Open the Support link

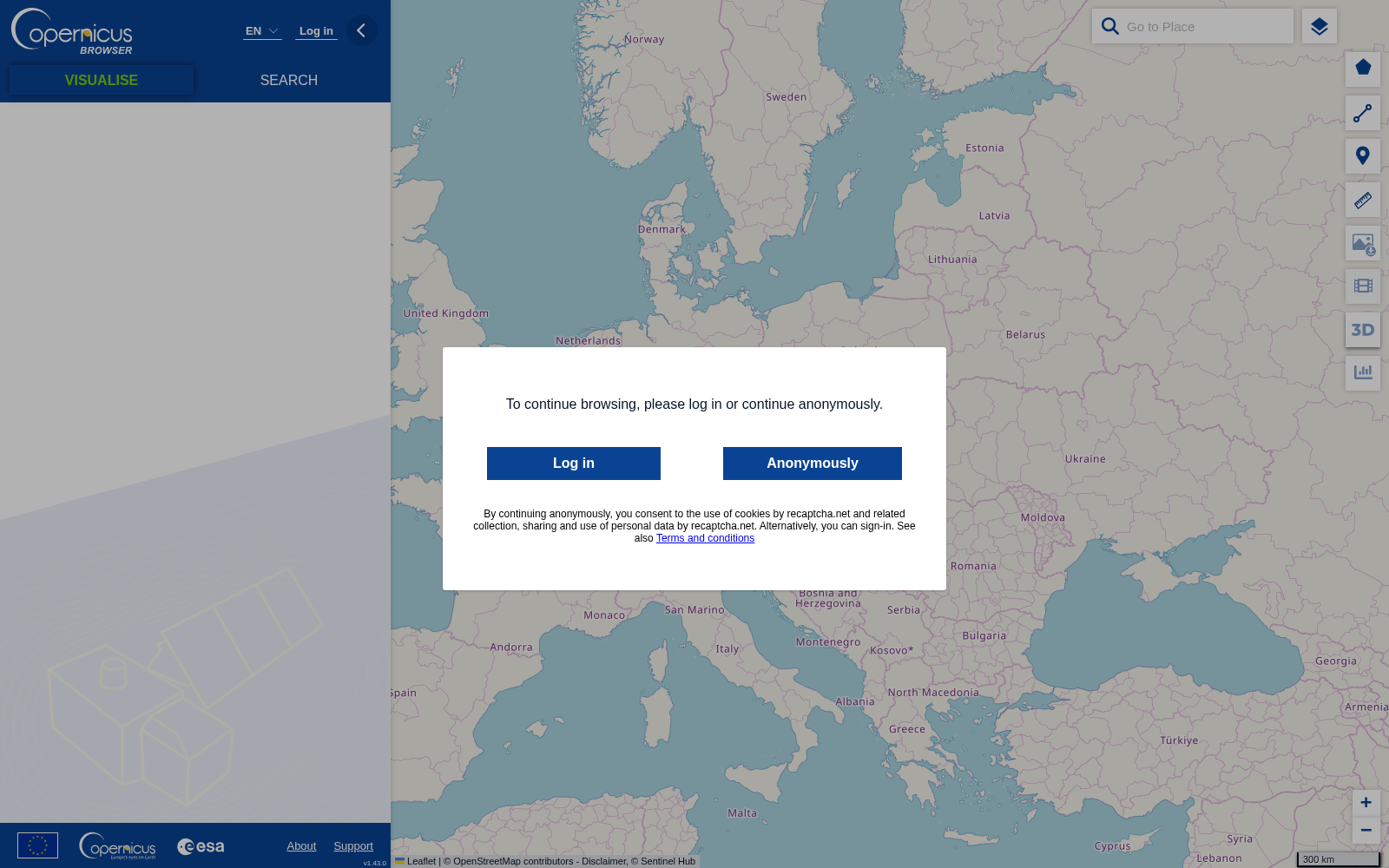(x=353, y=846)
